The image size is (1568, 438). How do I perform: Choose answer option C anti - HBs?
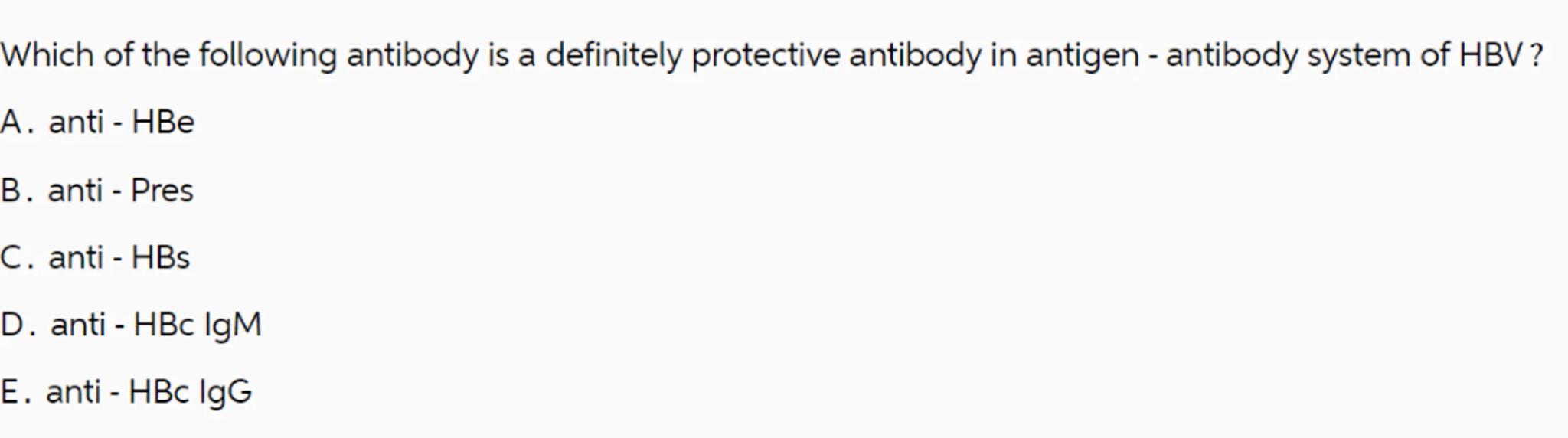119,257
